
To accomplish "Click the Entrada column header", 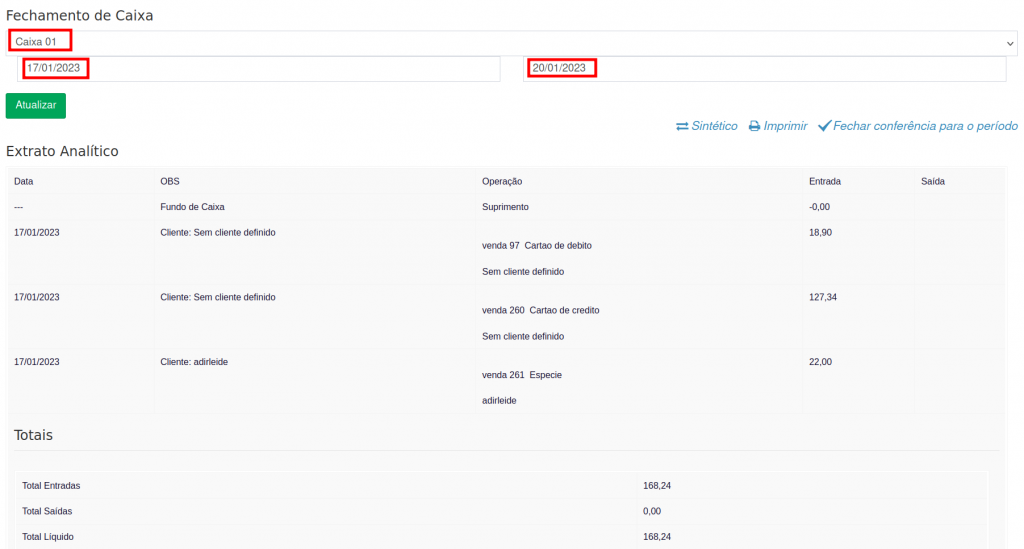I will 824,181.
